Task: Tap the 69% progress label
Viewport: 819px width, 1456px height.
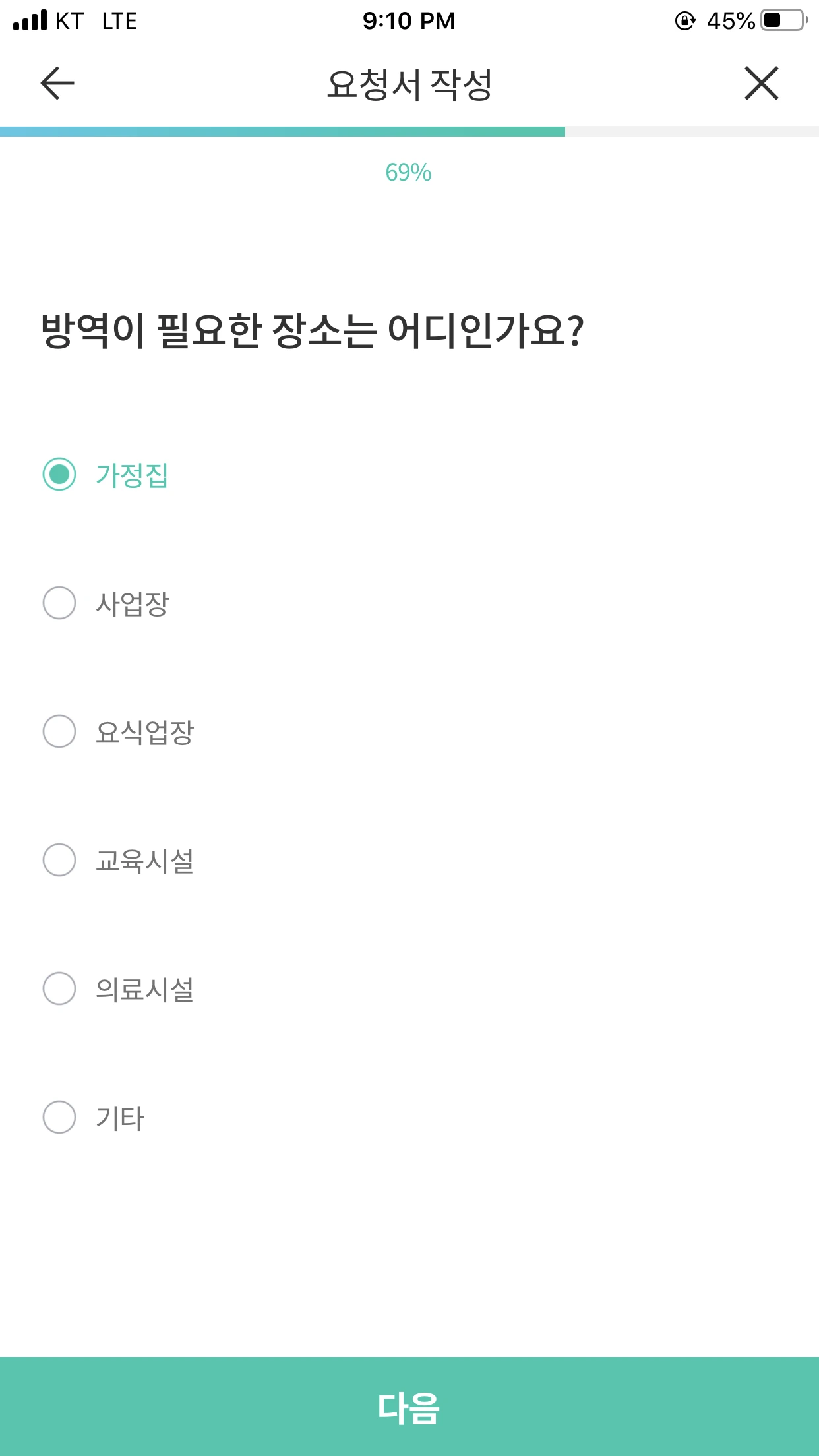Action: tap(408, 173)
